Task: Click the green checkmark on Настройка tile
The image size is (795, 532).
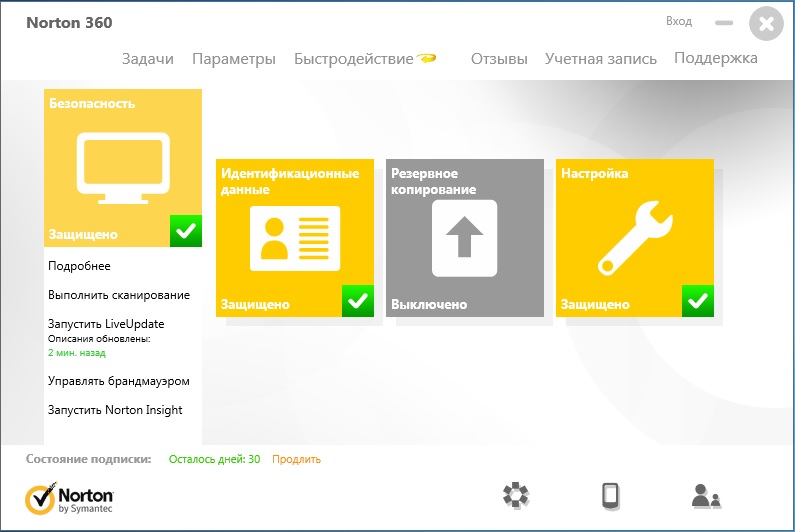Action: [698, 301]
